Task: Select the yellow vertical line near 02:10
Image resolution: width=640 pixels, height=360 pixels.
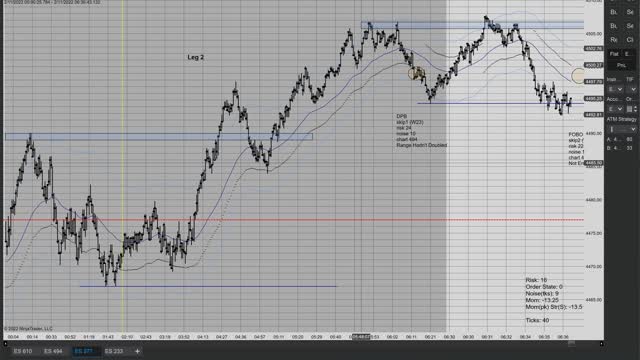Action: click(122, 165)
